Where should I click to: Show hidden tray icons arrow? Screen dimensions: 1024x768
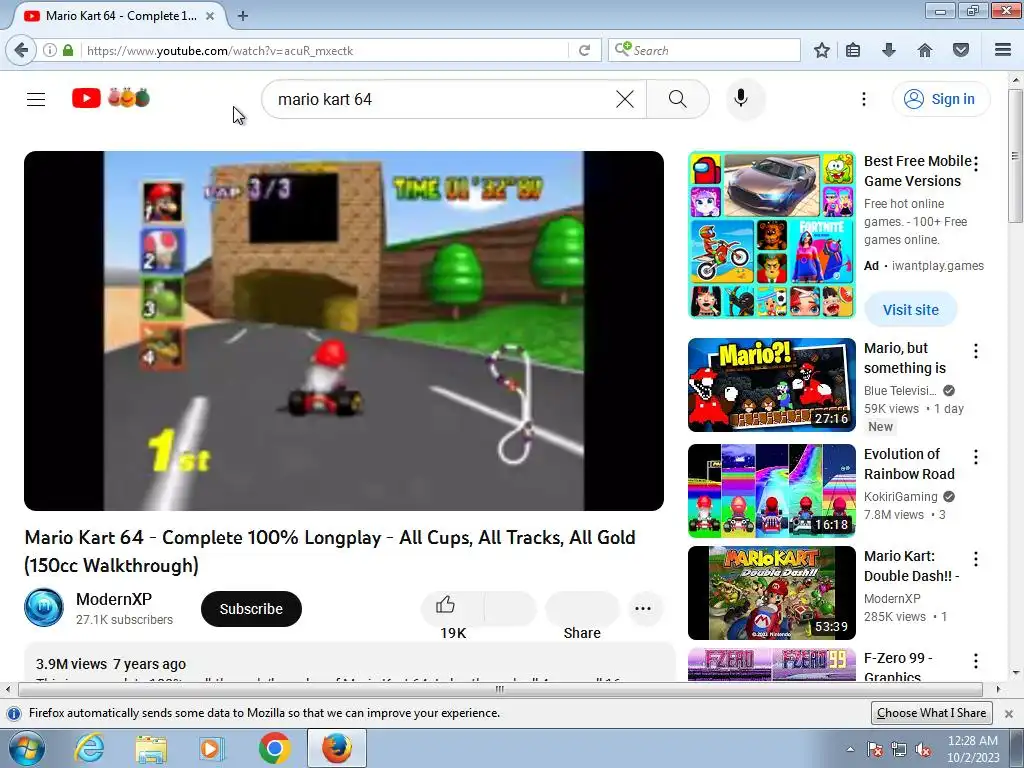pyautogui.click(x=850, y=749)
